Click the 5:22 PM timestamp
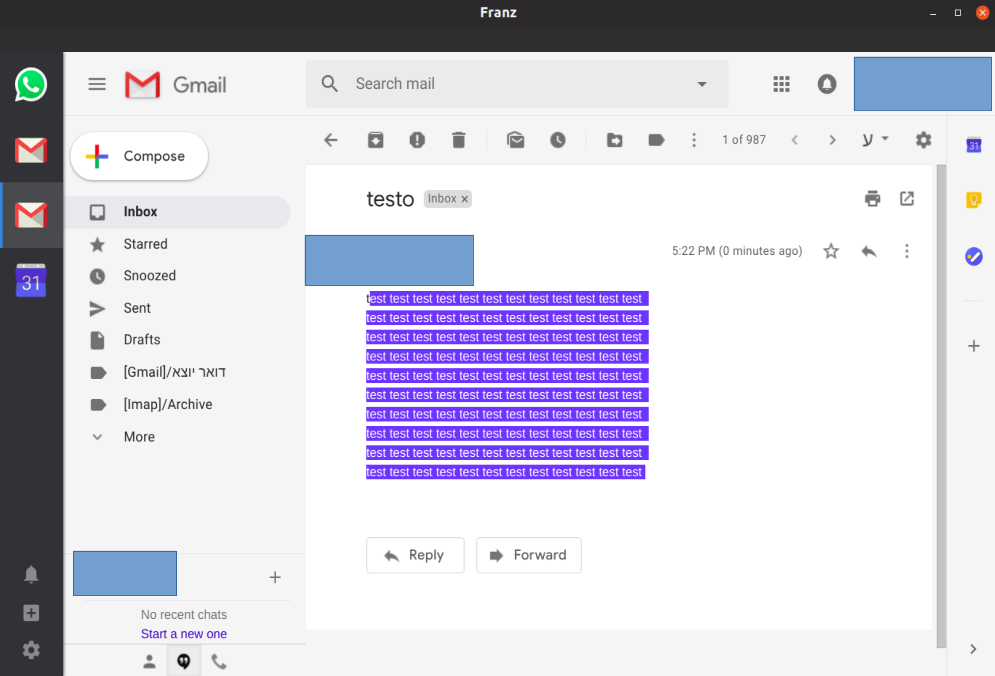 coord(737,251)
